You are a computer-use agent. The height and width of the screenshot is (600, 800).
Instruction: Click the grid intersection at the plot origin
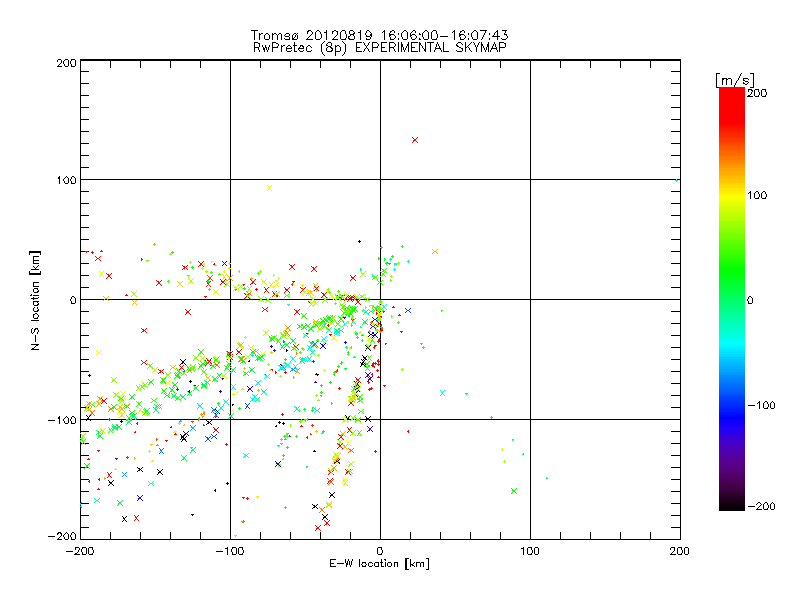coord(380,299)
